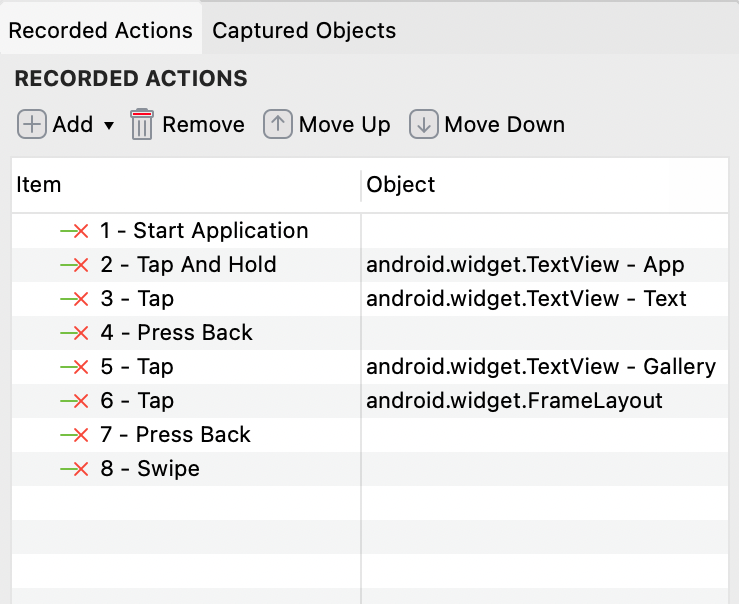739x604 pixels.
Task: Click the TextView - App object cell
Action: pyautogui.click(x=525, y=265)
